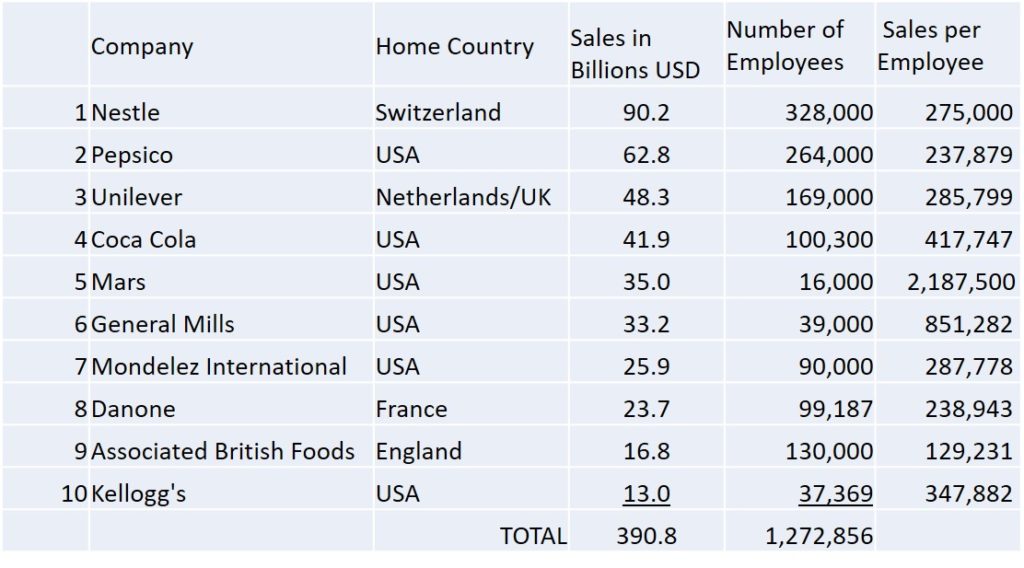The width and height of the screenshot is (1024, 568).
Task: Select Mars sales per employee 2,187,500
Action: click(961, 282)
